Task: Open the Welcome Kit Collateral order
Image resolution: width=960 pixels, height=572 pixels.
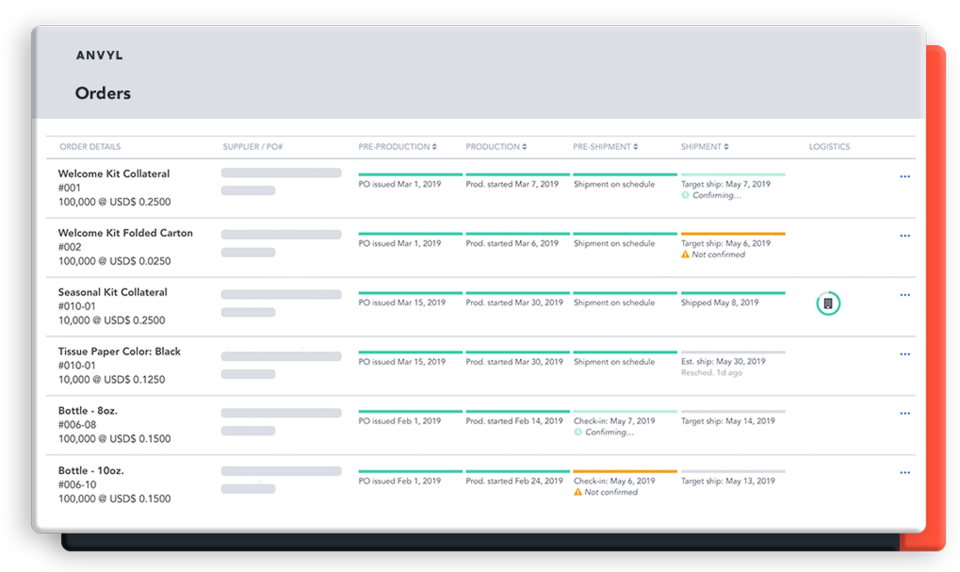Action: 114,174
